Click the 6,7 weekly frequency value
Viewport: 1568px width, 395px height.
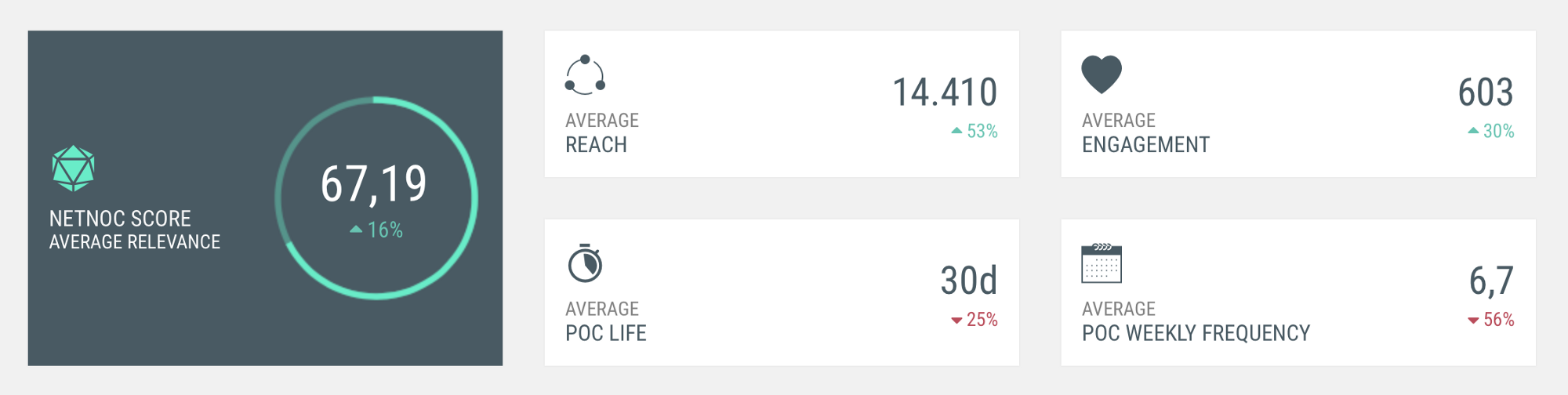coord(1491,281)
